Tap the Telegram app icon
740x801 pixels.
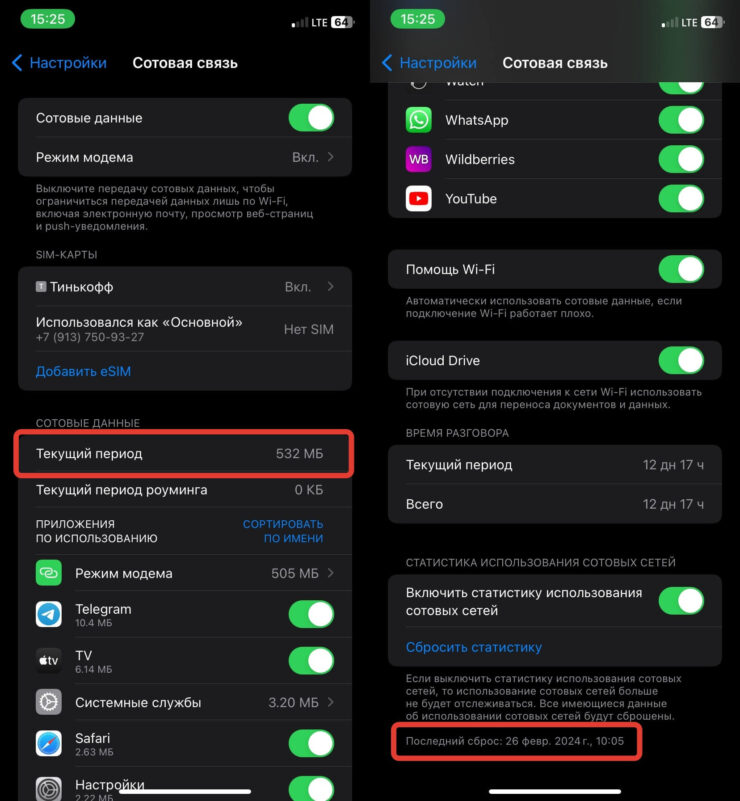click(49, 614)
